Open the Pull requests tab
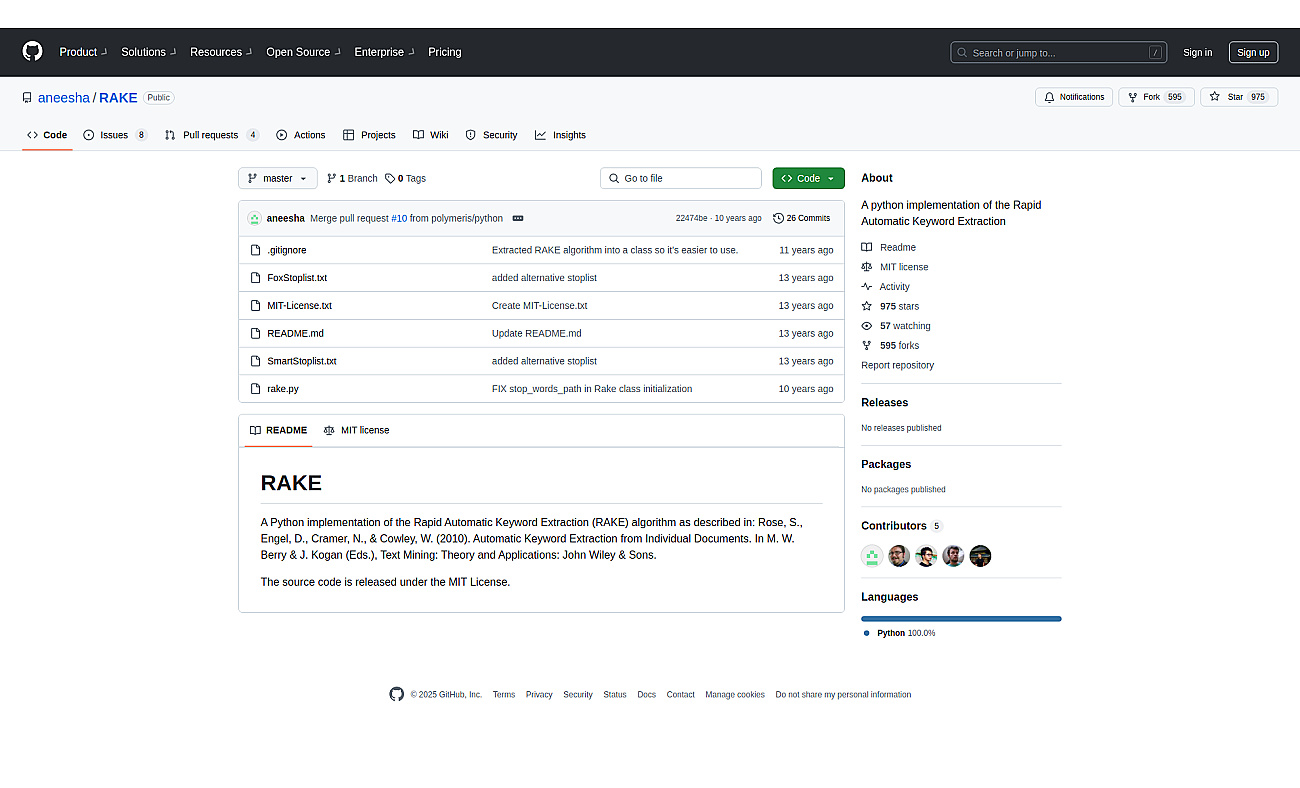 (212, 135)
